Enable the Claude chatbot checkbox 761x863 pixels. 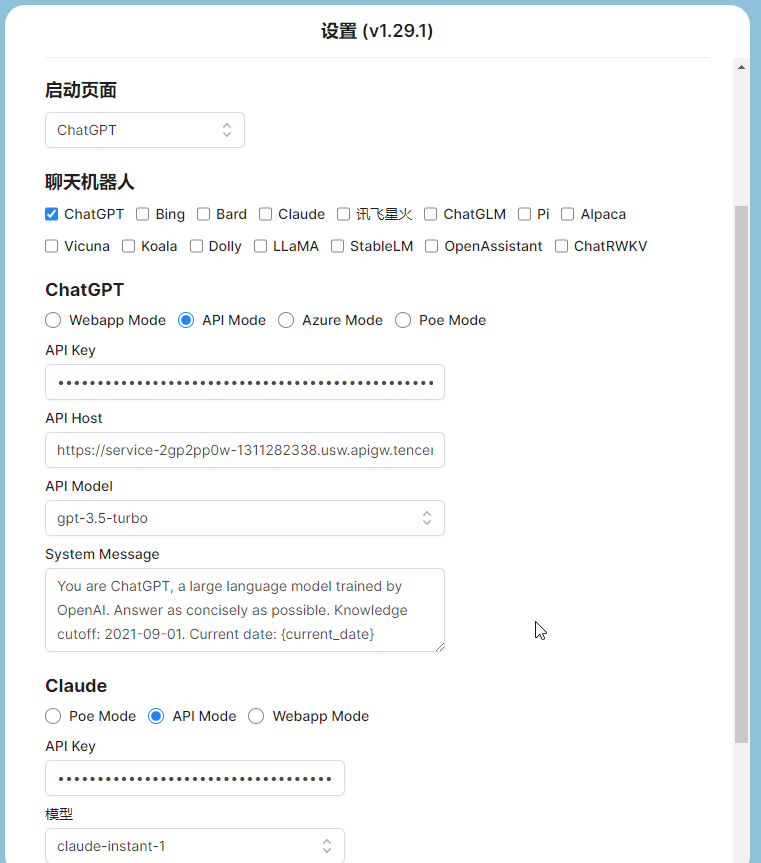click(x=265, y=214)
